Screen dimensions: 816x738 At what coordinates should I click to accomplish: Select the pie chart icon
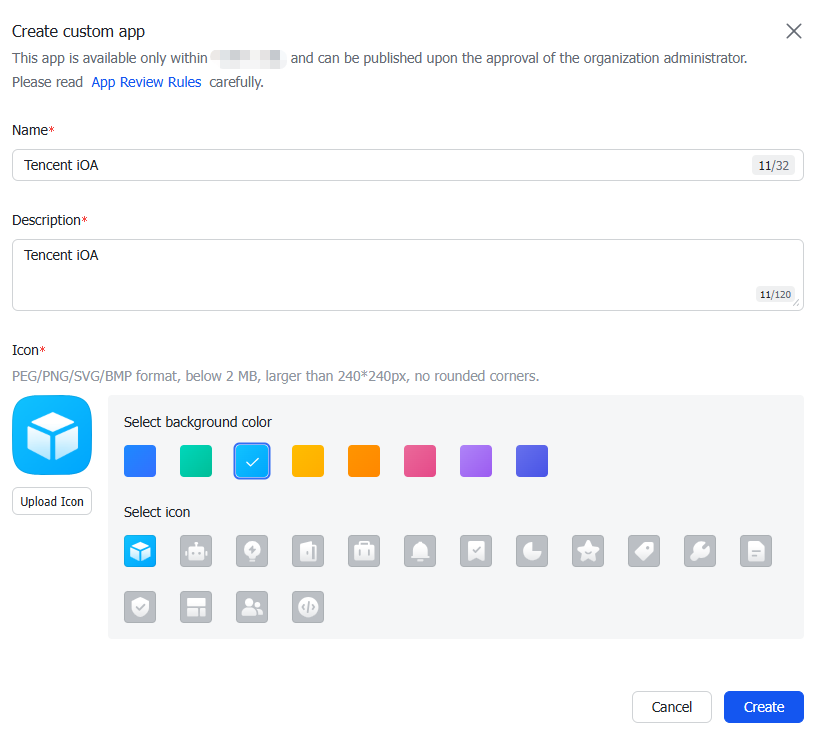pos(532,551)
